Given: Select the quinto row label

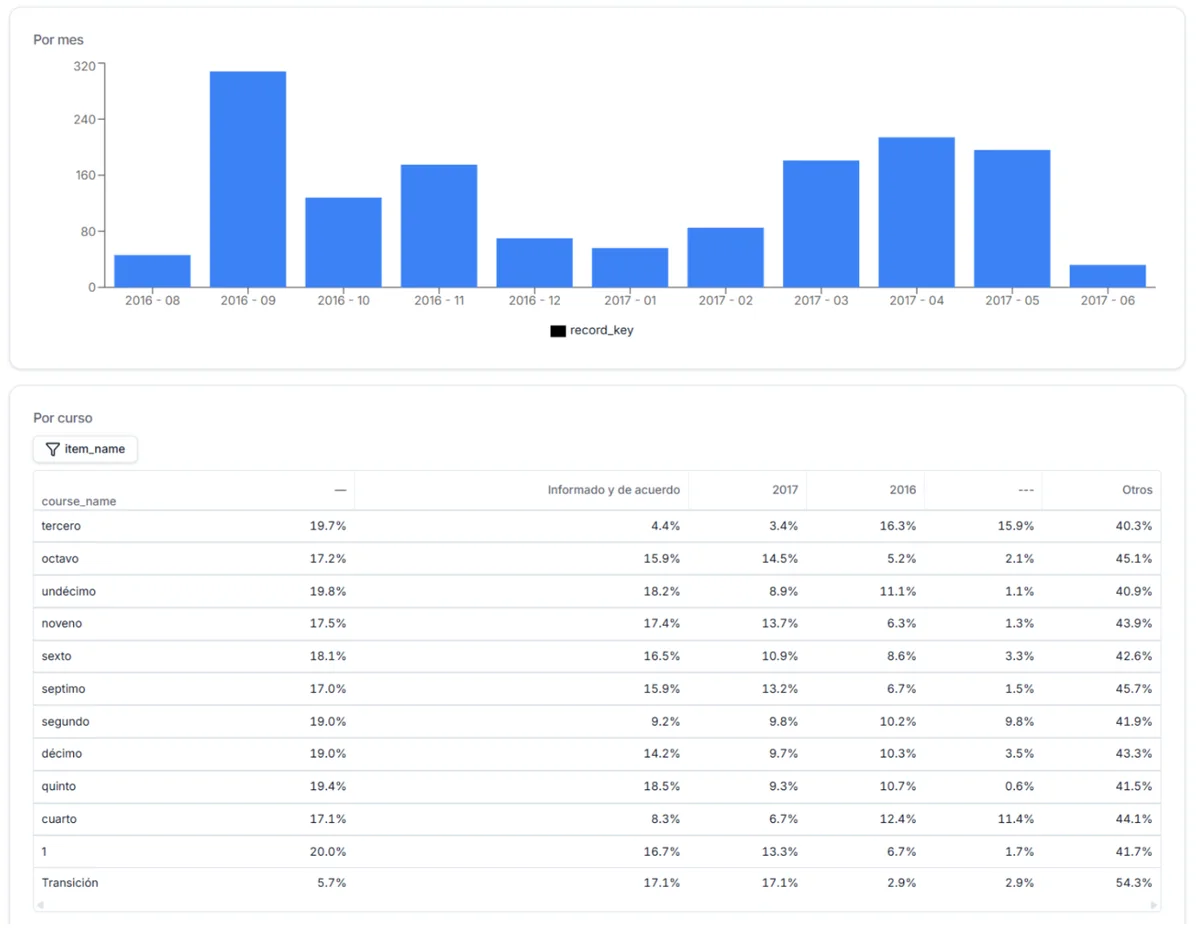Looking at the screenshot, I should pyautogui.click(x=59, y=786).
